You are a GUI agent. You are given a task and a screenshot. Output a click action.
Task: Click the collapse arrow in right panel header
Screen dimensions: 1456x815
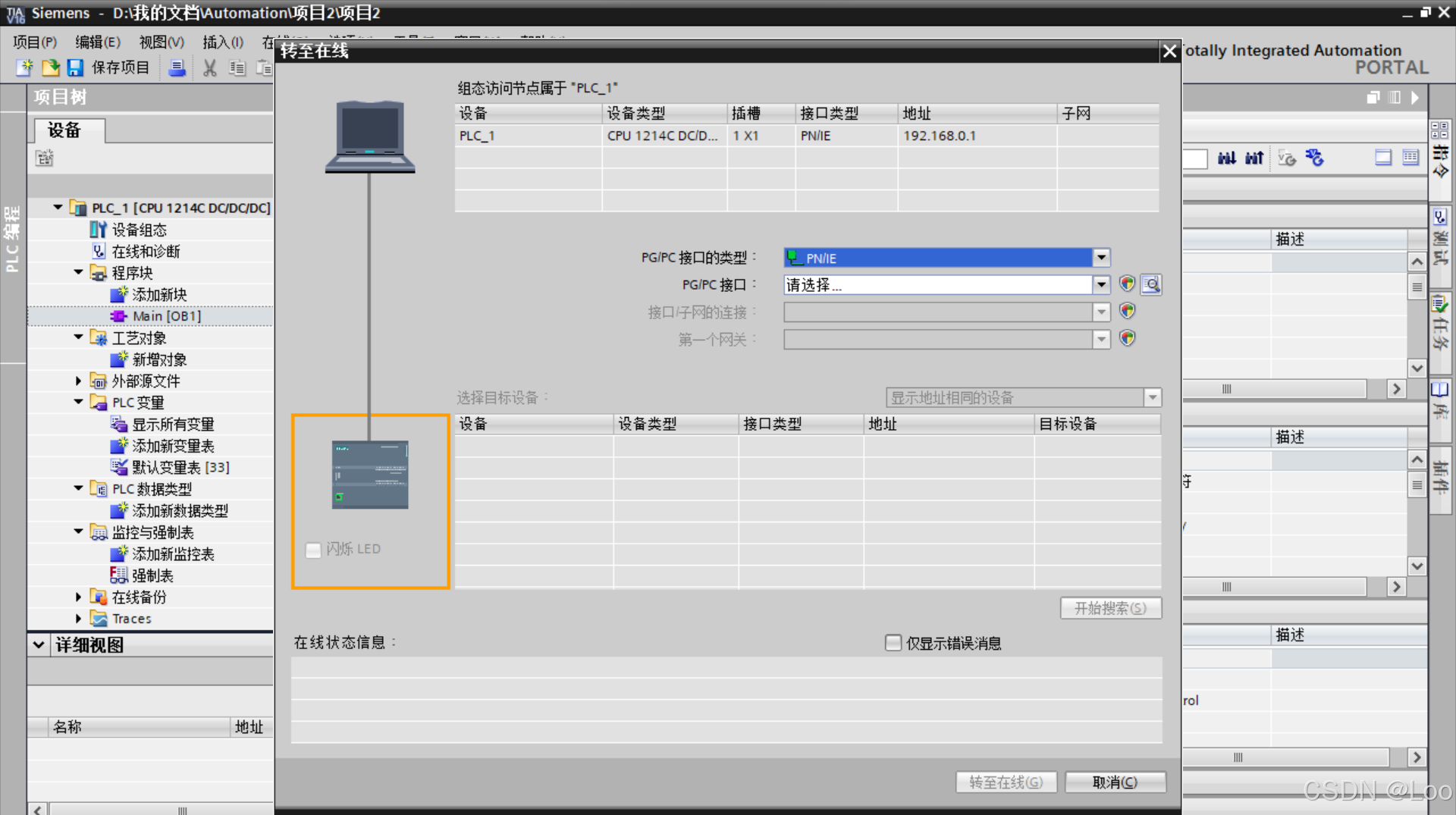coord(1414,97)
